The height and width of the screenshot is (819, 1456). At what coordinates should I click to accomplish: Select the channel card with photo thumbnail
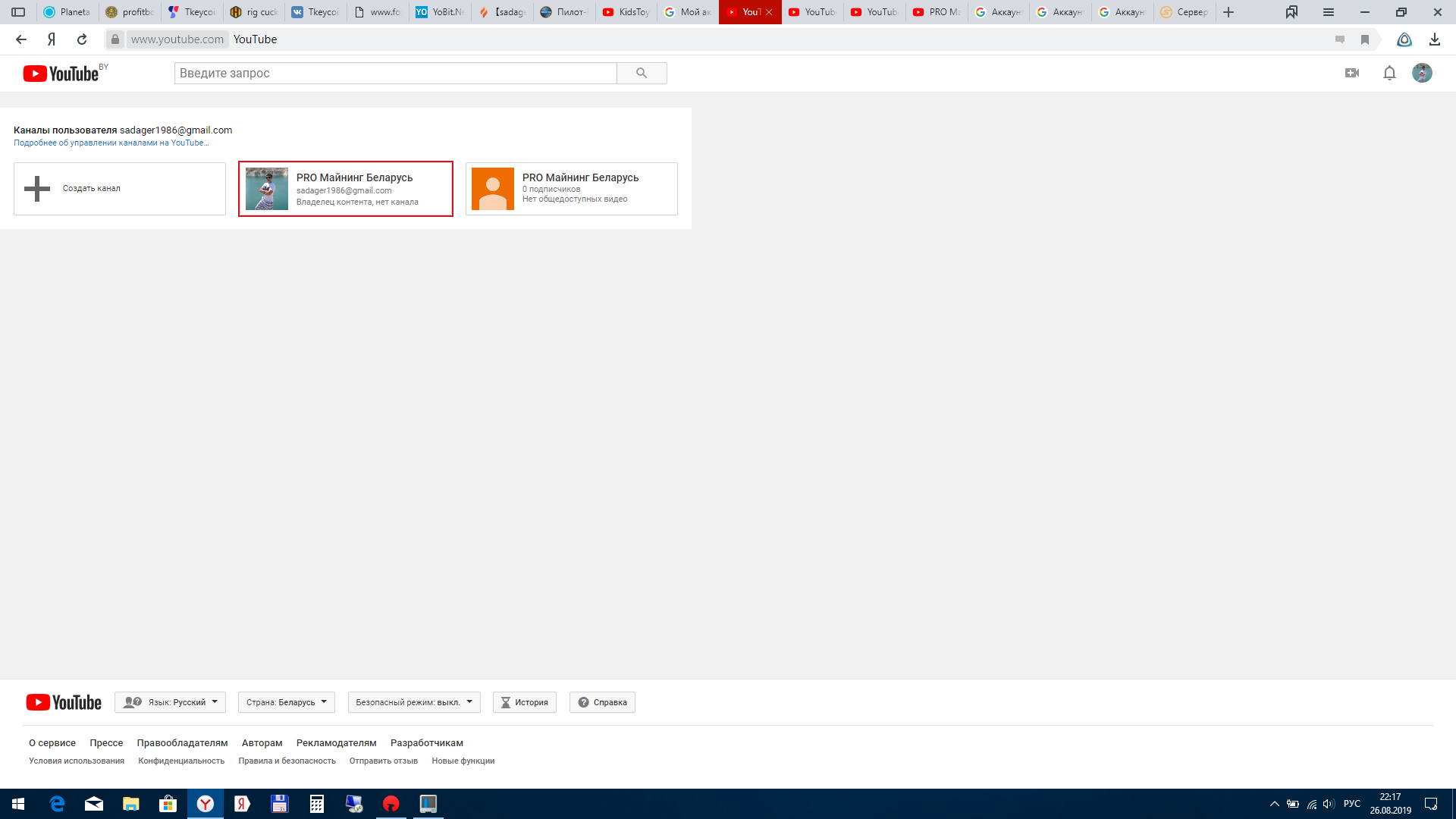tap(346, 189)
